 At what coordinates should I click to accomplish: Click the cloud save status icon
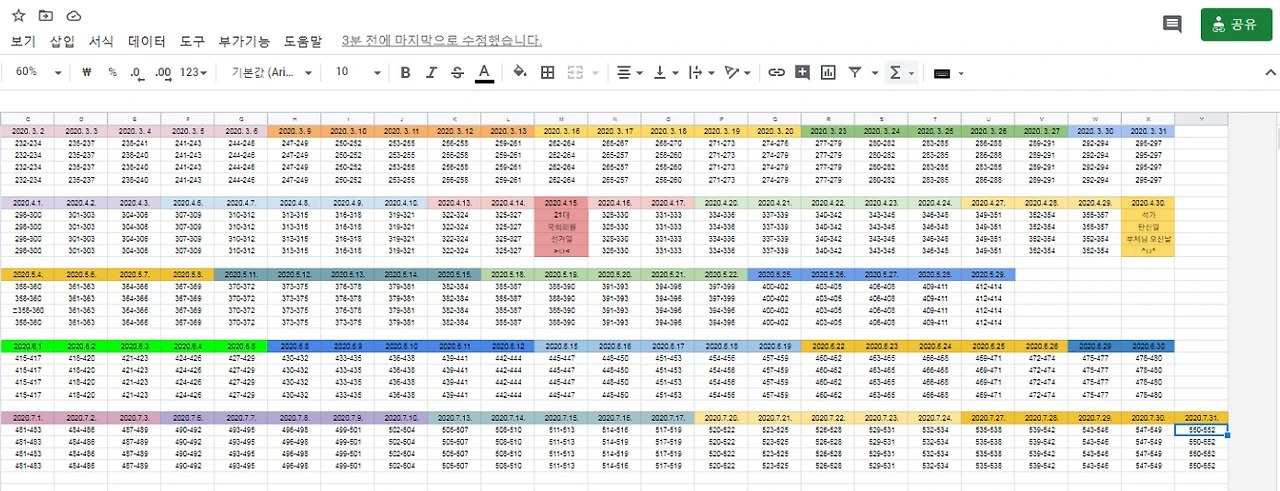pyautogui.click(x=74, y=16)
